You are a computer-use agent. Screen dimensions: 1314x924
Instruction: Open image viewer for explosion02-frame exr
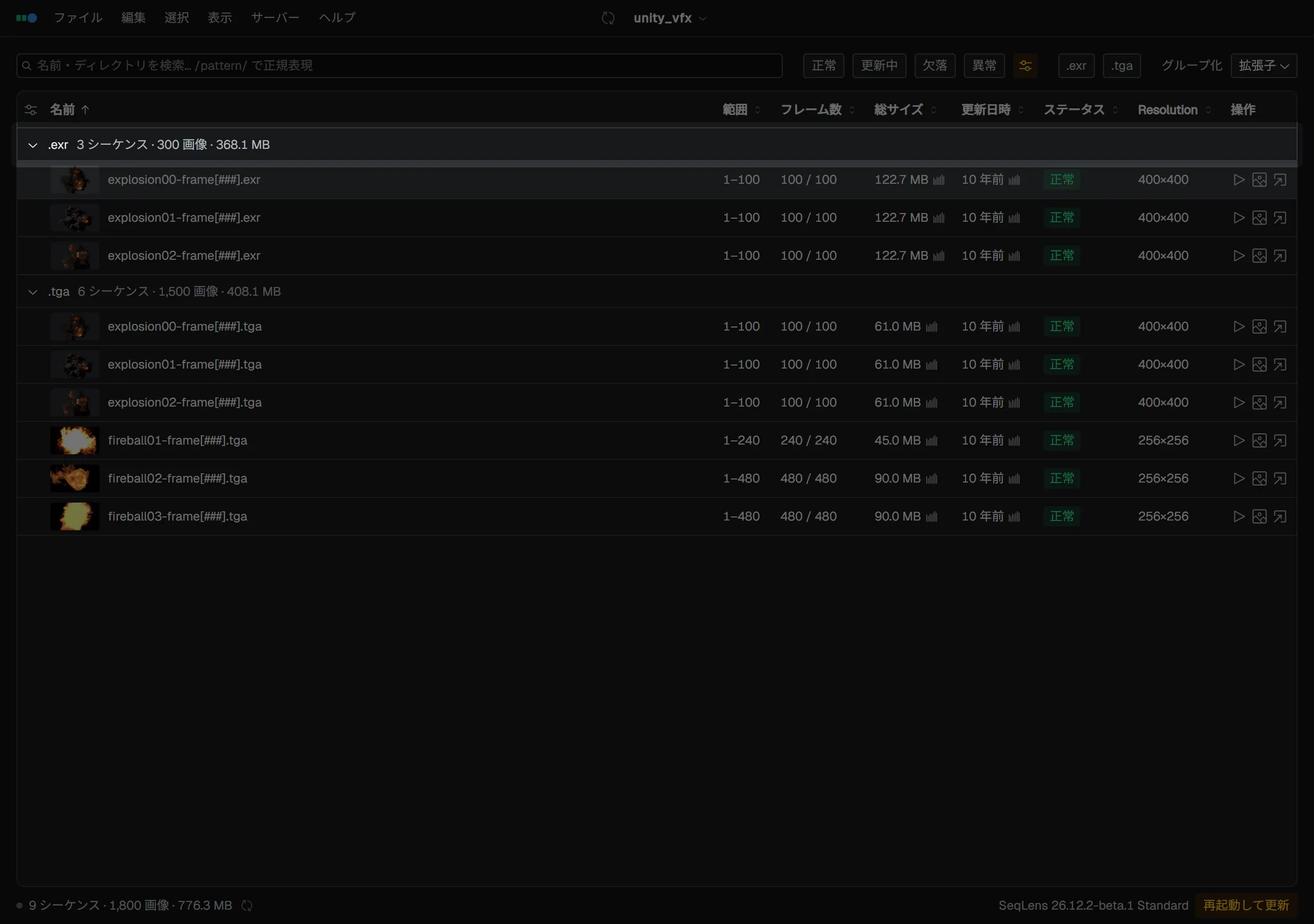[x=1259, y=255]
